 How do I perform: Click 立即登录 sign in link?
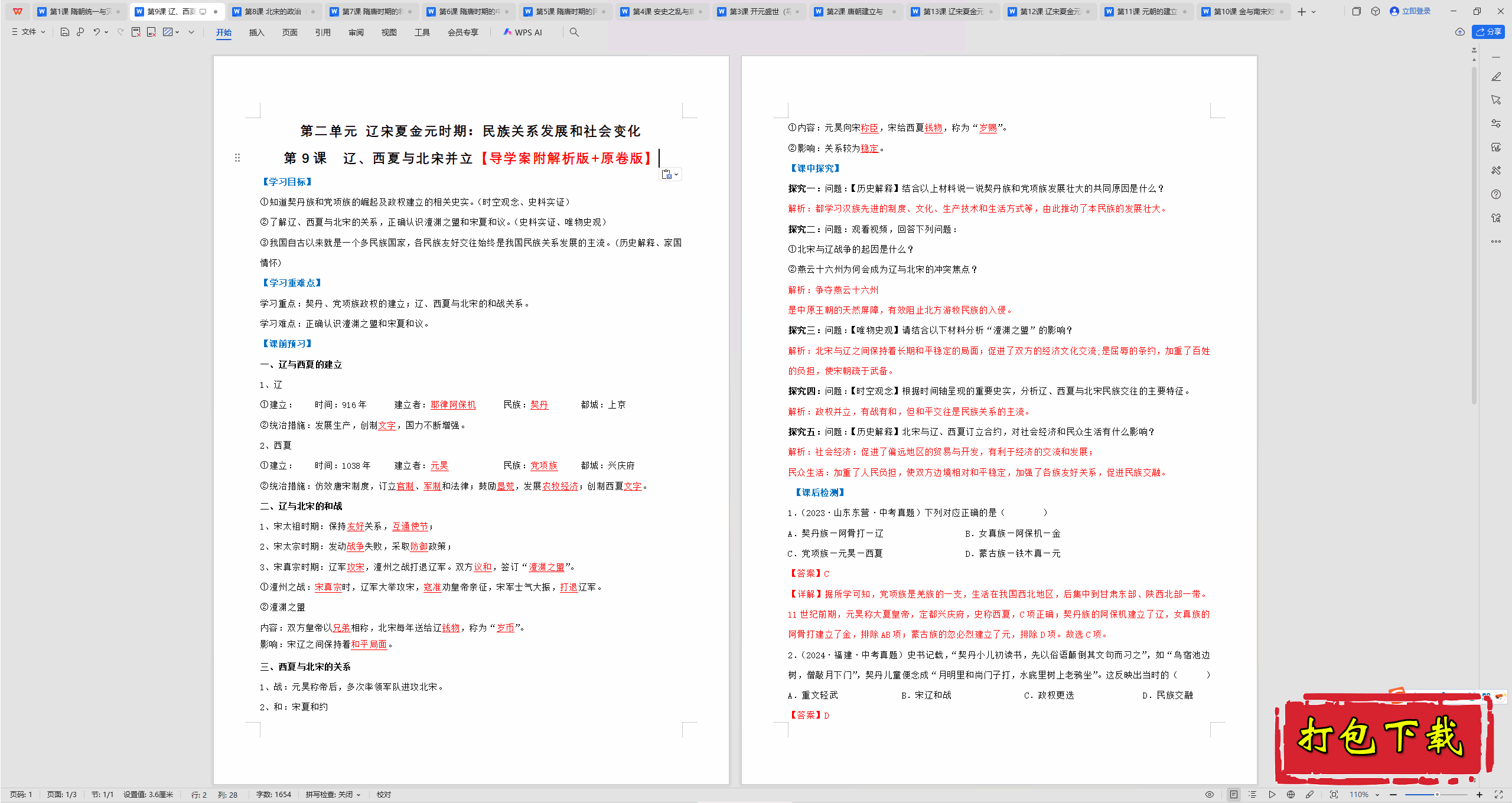pyautogui.click(x=1410, y=11)
